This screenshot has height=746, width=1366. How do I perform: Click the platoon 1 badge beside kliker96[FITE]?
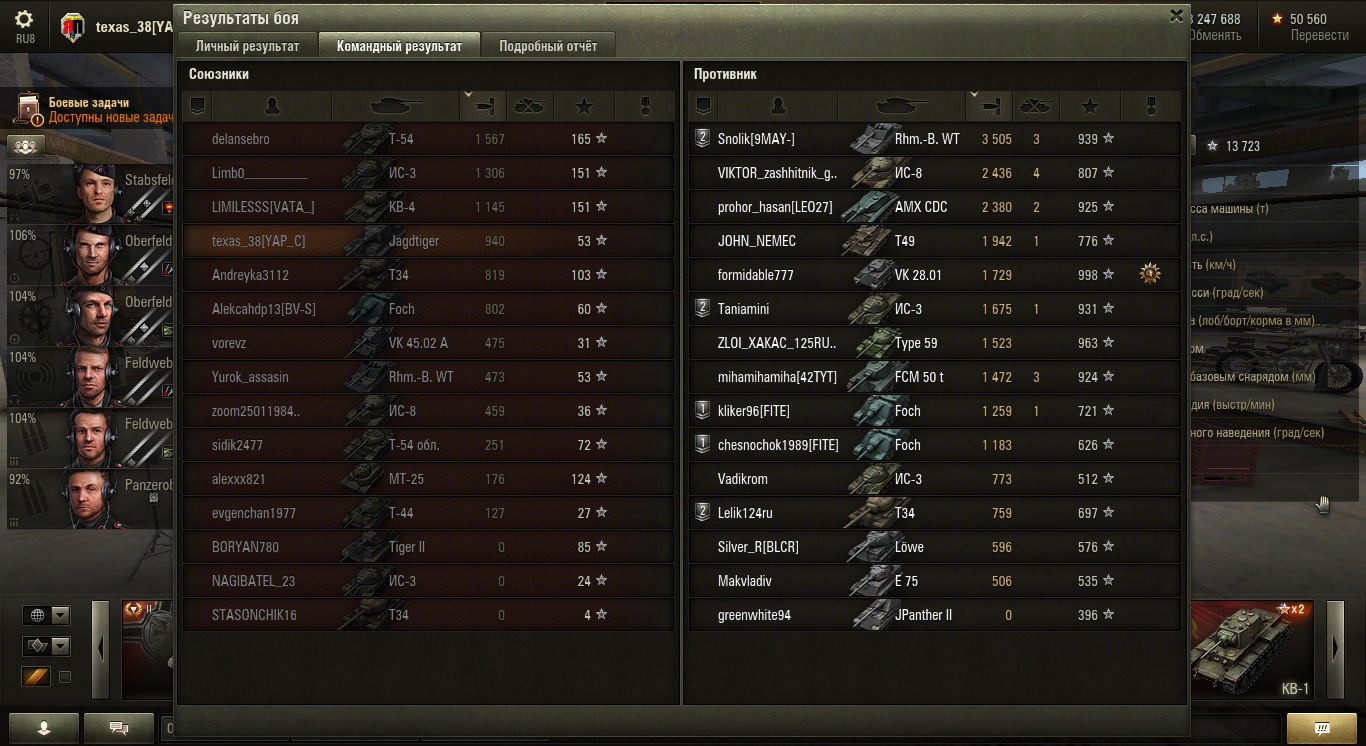(x=703, y=411)
